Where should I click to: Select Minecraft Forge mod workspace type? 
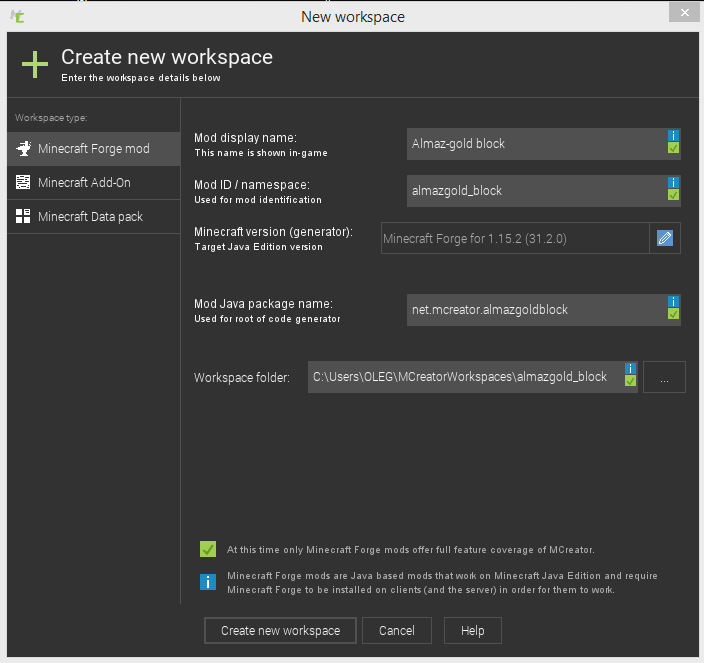(93, 149)
